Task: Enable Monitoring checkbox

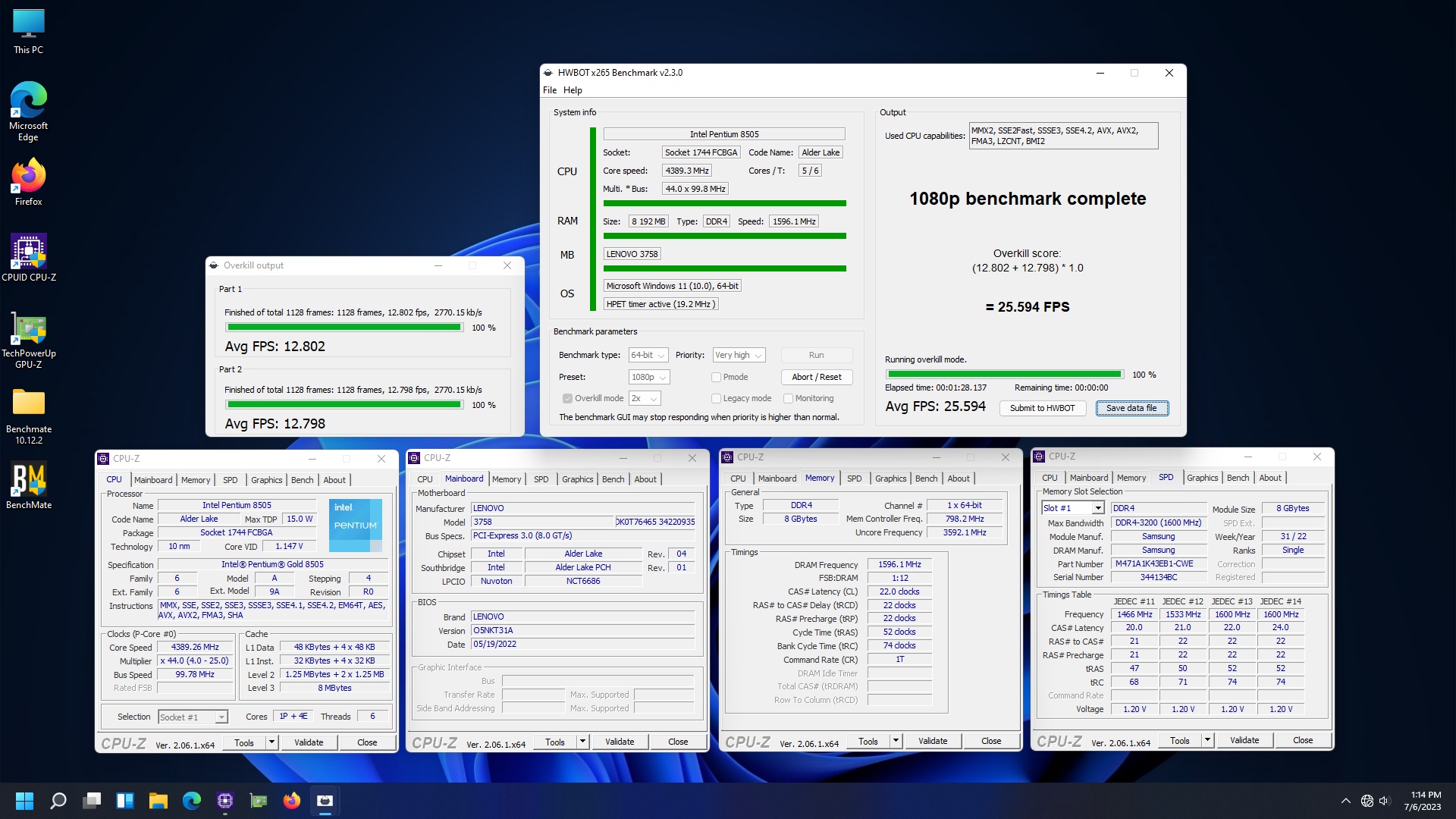Action: coord(788,398)
